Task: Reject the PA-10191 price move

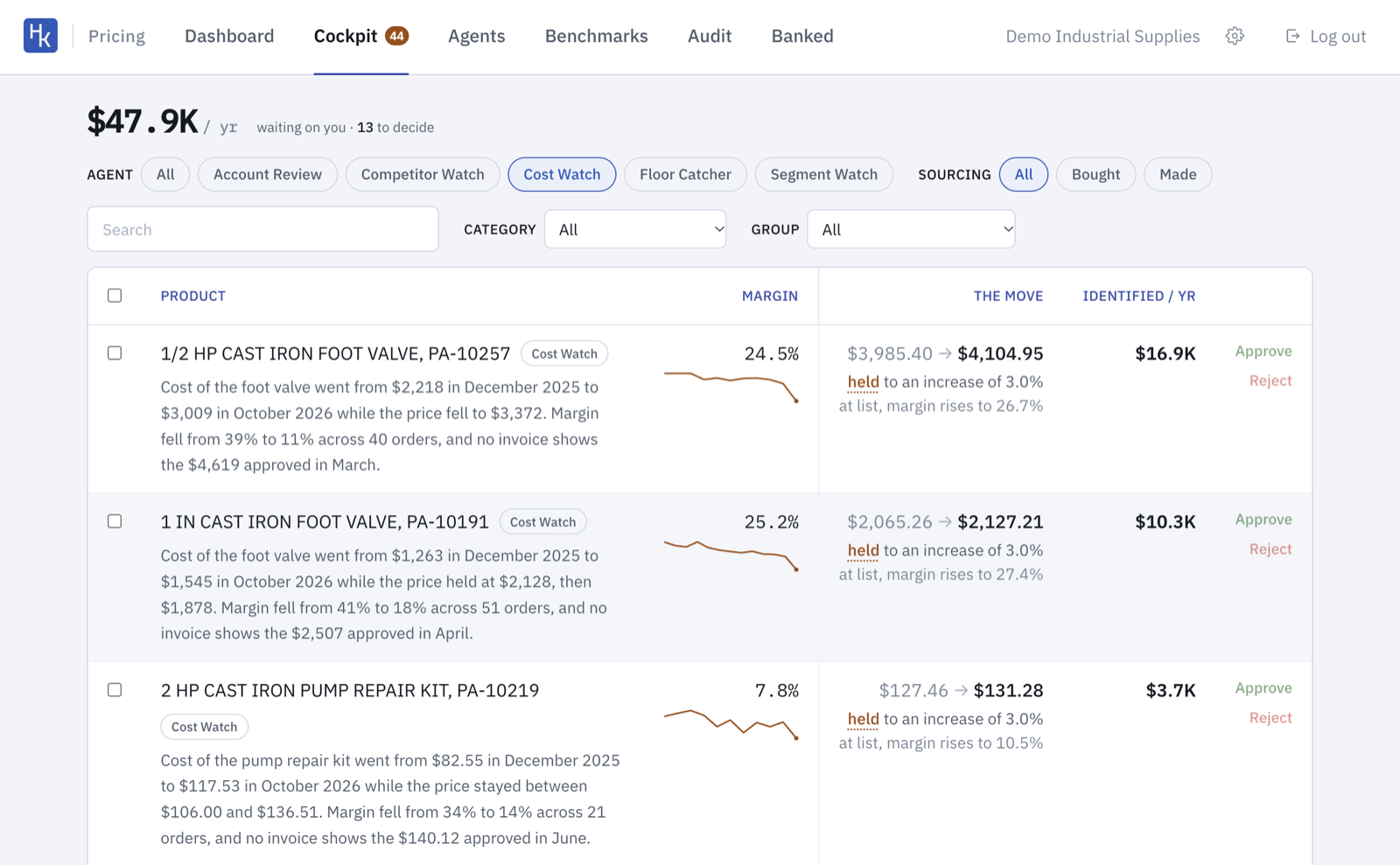Action: click(x=1270, y=549)
